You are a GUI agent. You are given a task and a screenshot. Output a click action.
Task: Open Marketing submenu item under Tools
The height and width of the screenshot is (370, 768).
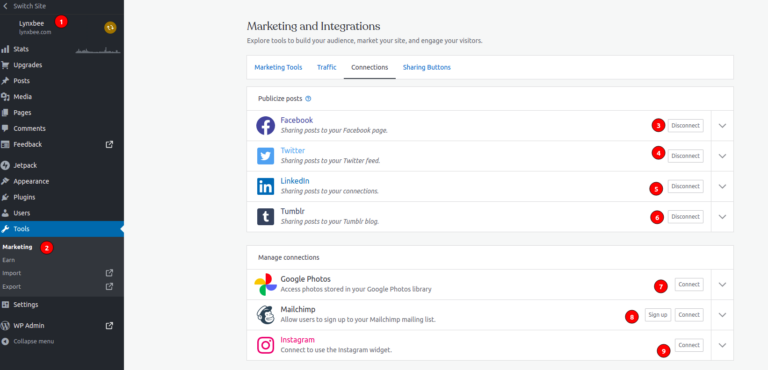17,247
